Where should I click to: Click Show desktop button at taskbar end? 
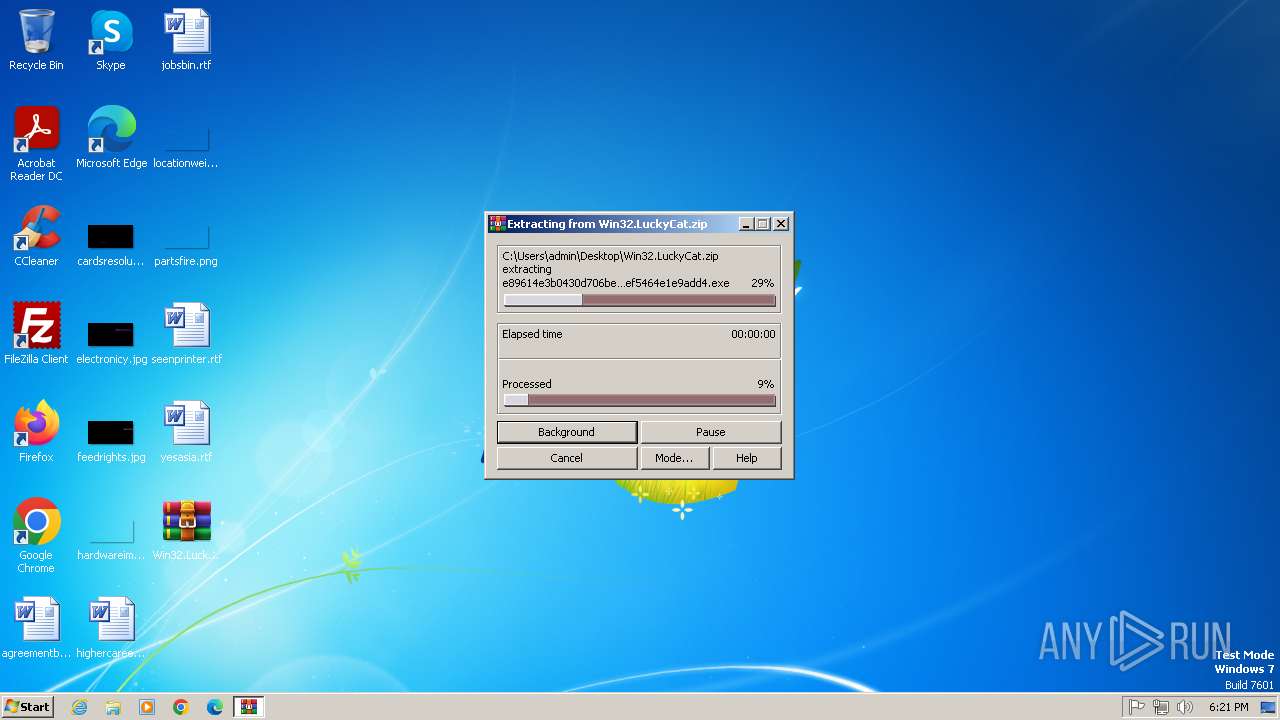coord(1269,707)
